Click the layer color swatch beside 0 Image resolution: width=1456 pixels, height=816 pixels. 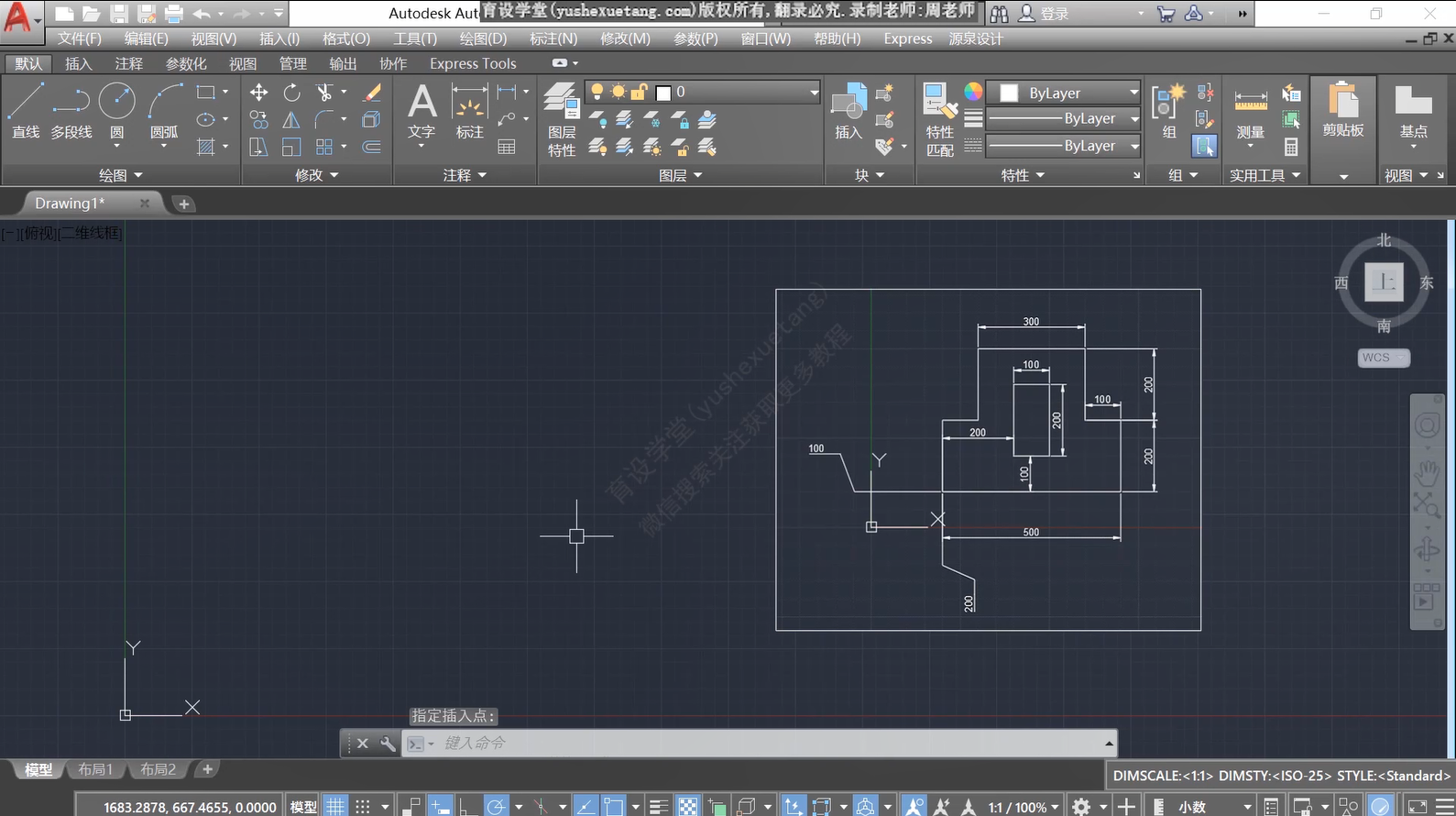(664, 93)
